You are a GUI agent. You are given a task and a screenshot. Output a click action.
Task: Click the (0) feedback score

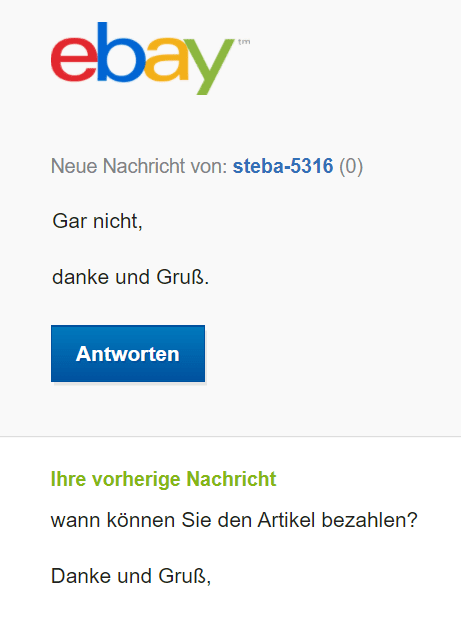pos(351,166)
